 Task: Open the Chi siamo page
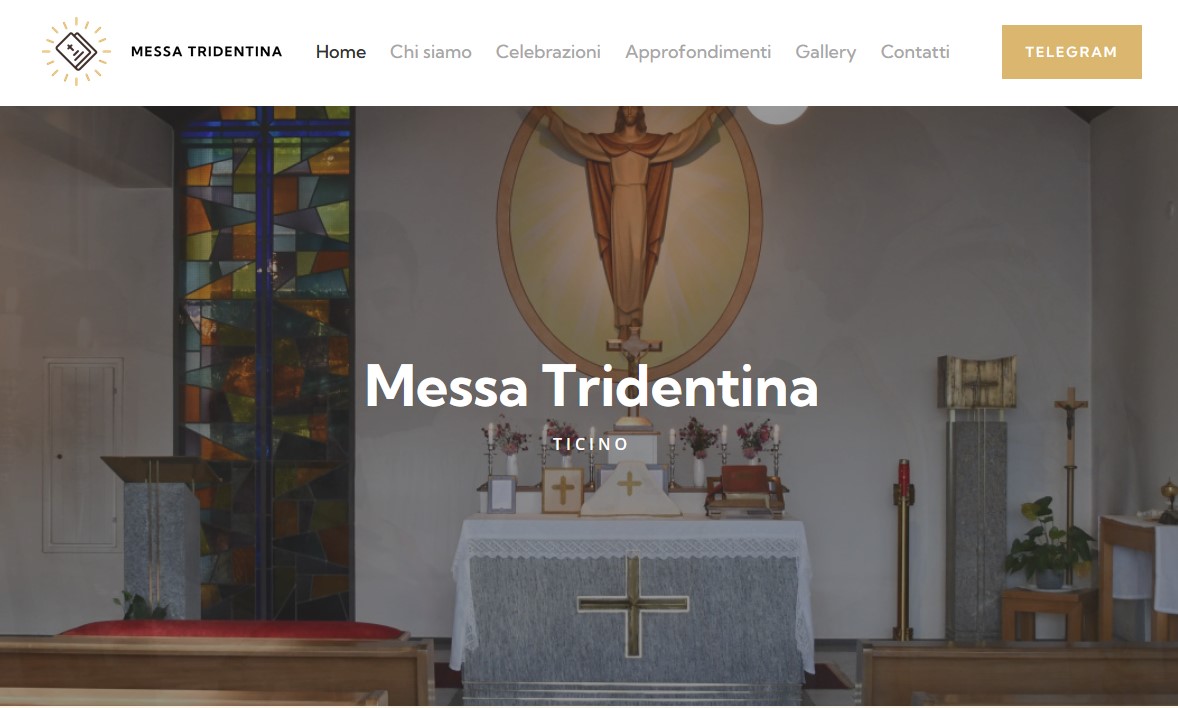point(430,52)
